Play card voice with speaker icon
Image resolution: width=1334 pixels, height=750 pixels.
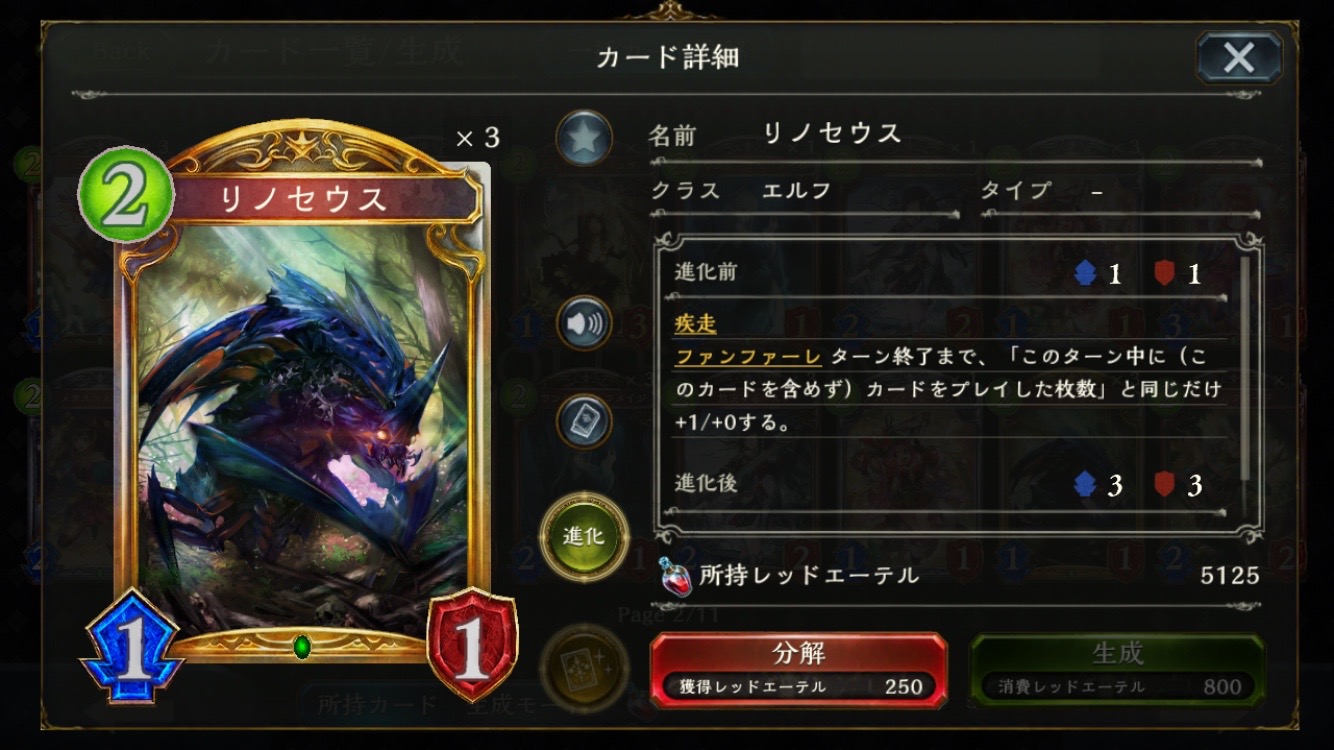coord(584,323)
